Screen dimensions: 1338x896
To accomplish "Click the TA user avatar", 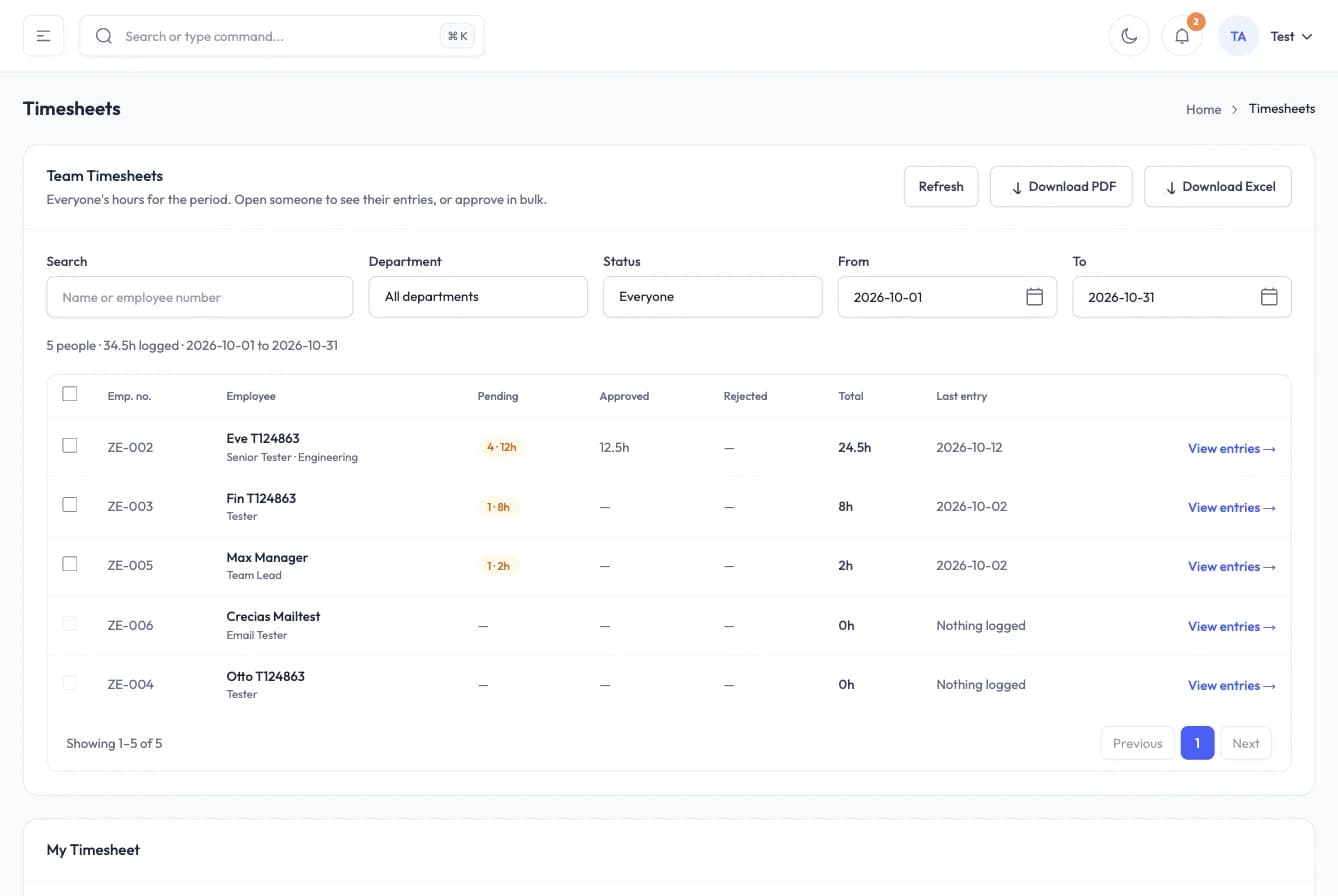I will [x=1238, y=36].
